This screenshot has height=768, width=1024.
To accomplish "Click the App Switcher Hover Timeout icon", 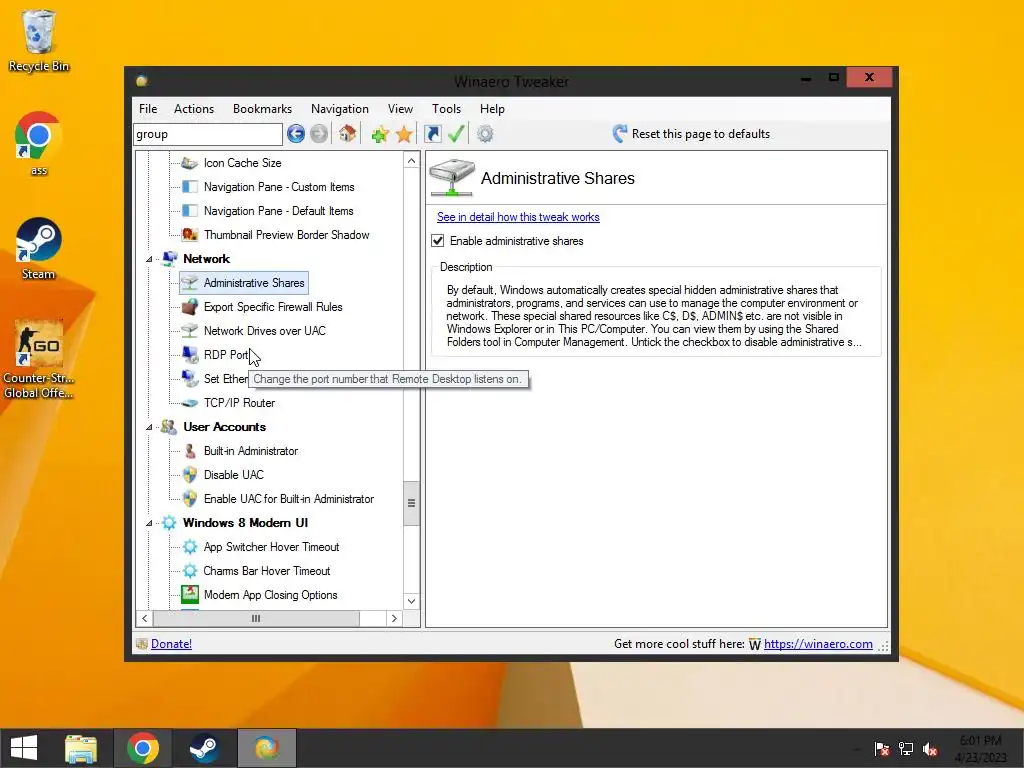I will coord(189,547).
